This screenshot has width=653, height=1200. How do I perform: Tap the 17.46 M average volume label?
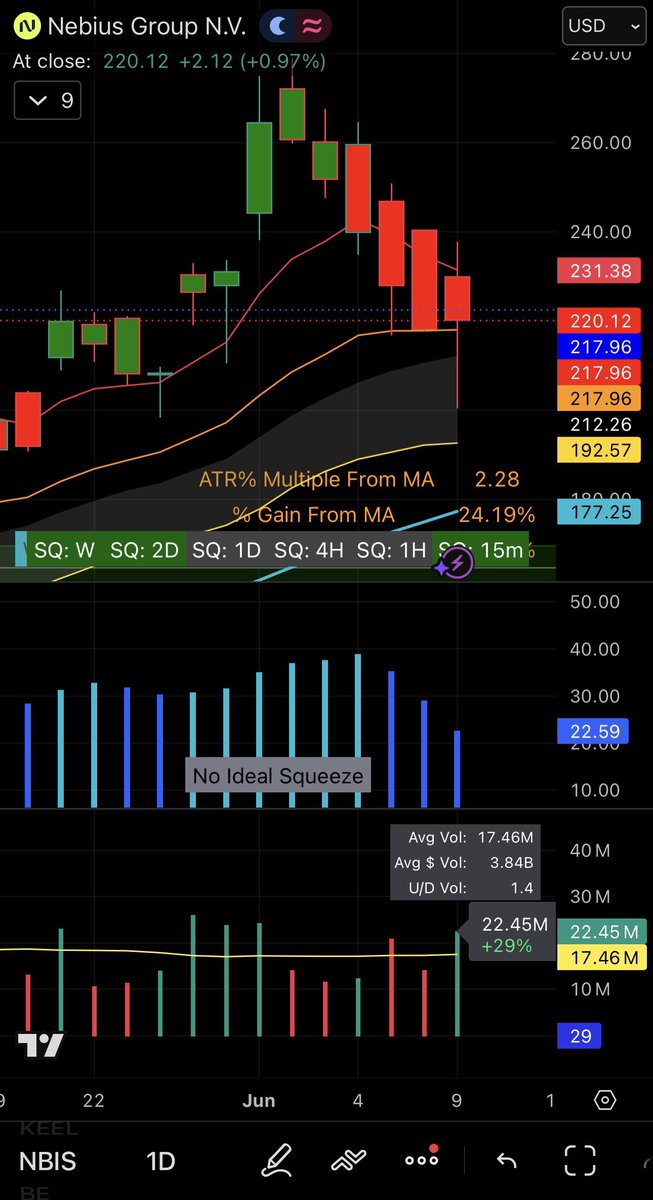[x=604, y=958]
